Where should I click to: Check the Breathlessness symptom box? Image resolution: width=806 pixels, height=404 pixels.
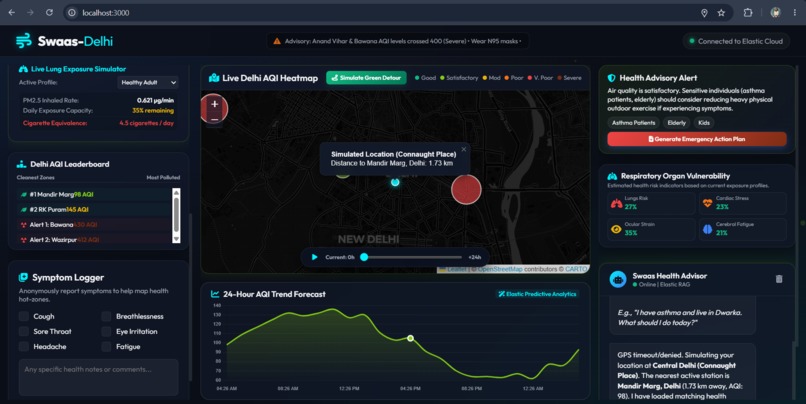(x=106, y=316)
